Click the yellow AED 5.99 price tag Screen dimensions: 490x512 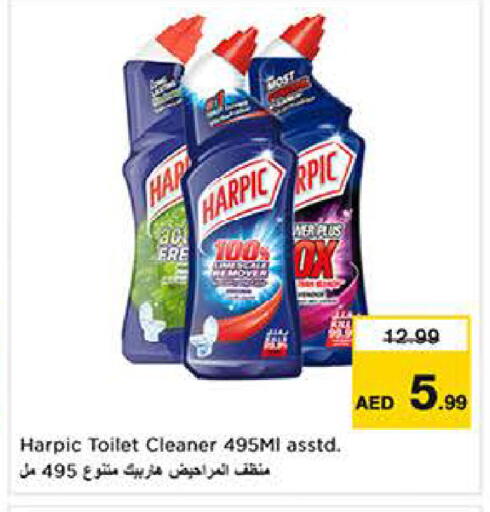point(412,372)
